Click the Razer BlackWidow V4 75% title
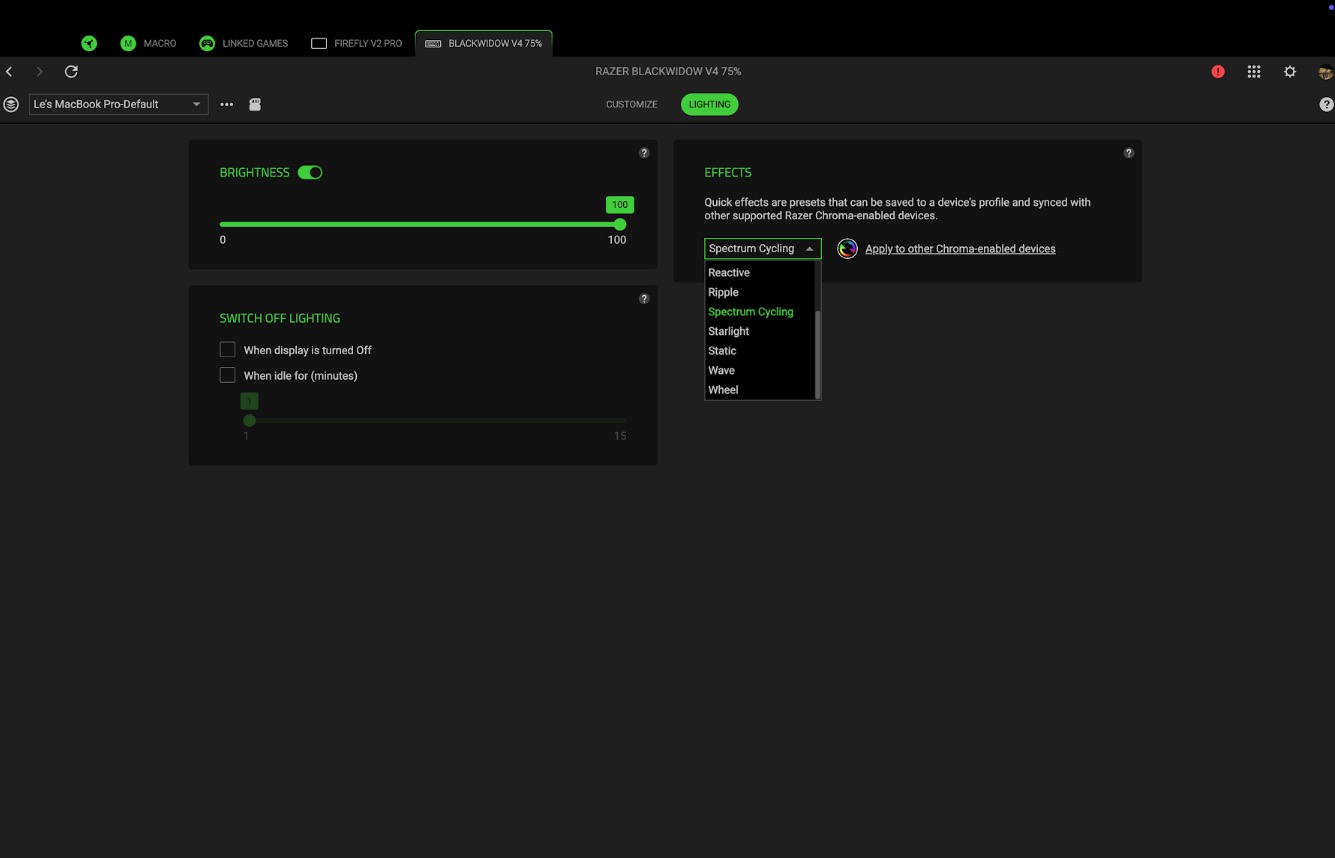 point(668,72)
